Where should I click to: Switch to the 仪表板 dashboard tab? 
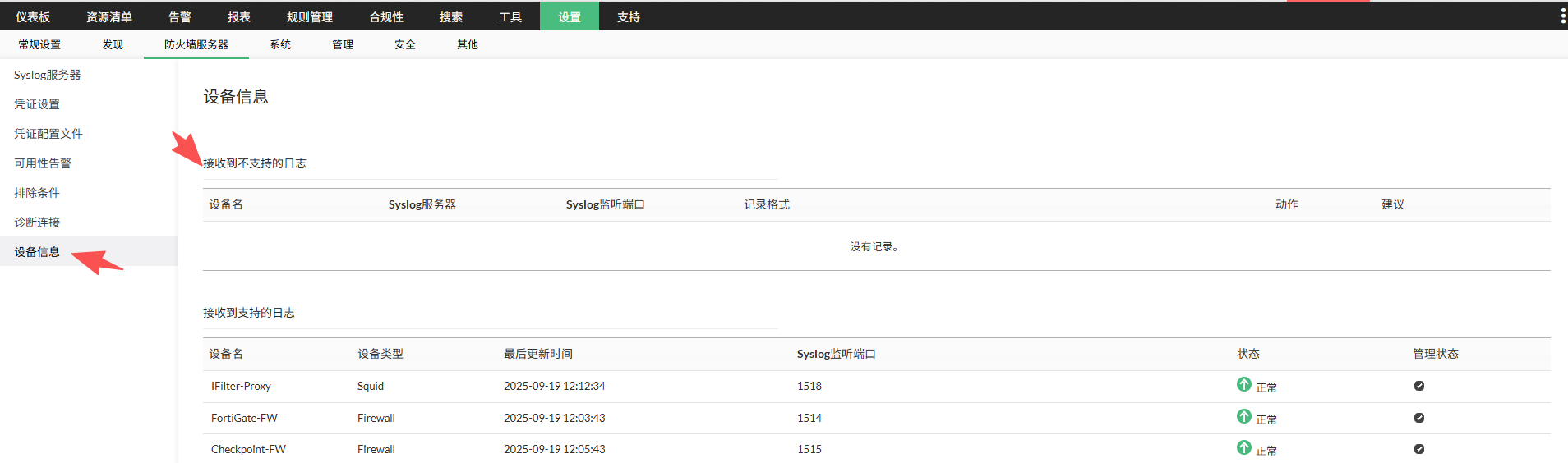tap(33, 16)
